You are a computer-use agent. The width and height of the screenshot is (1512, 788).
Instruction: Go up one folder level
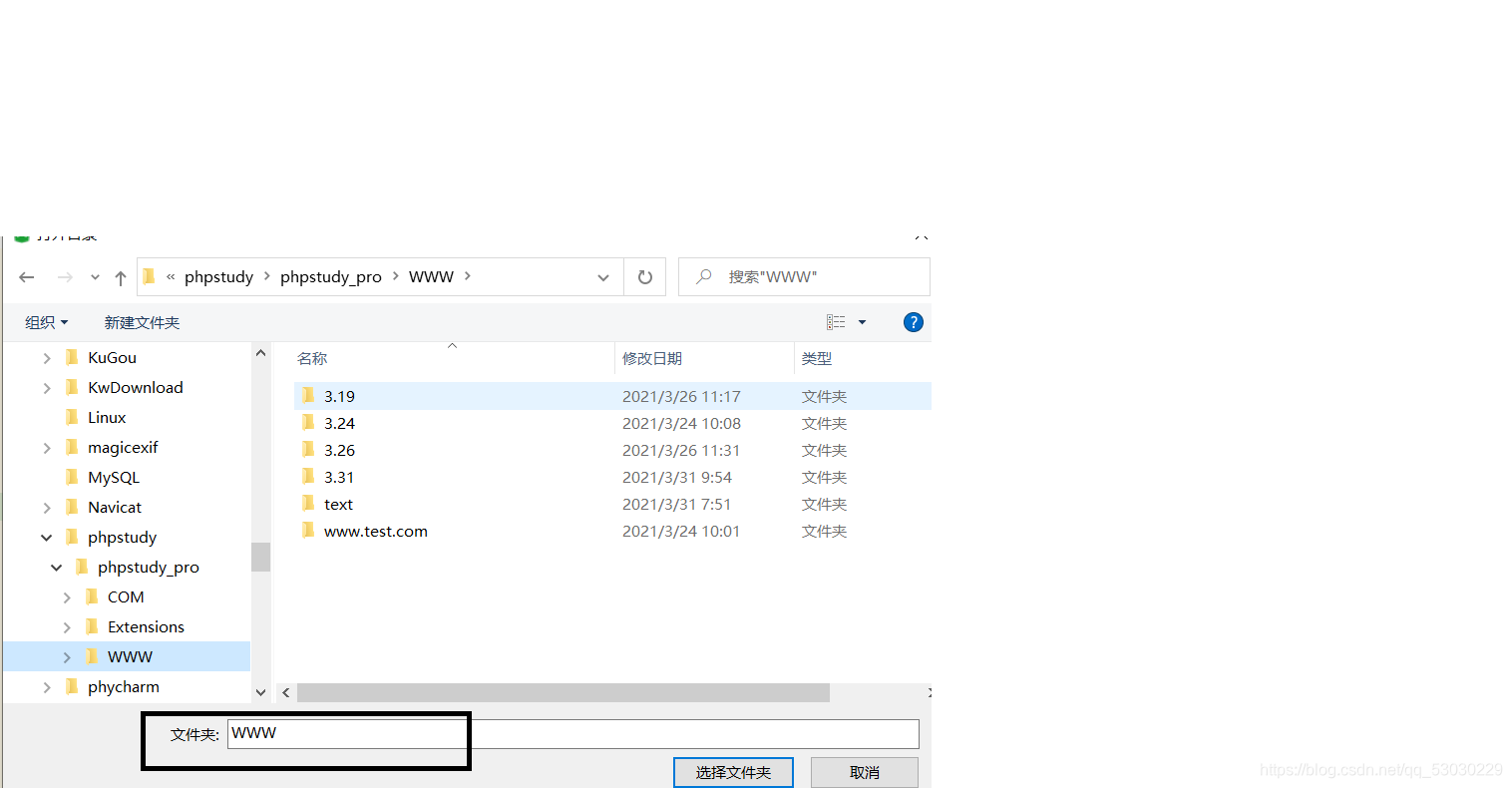121,277
